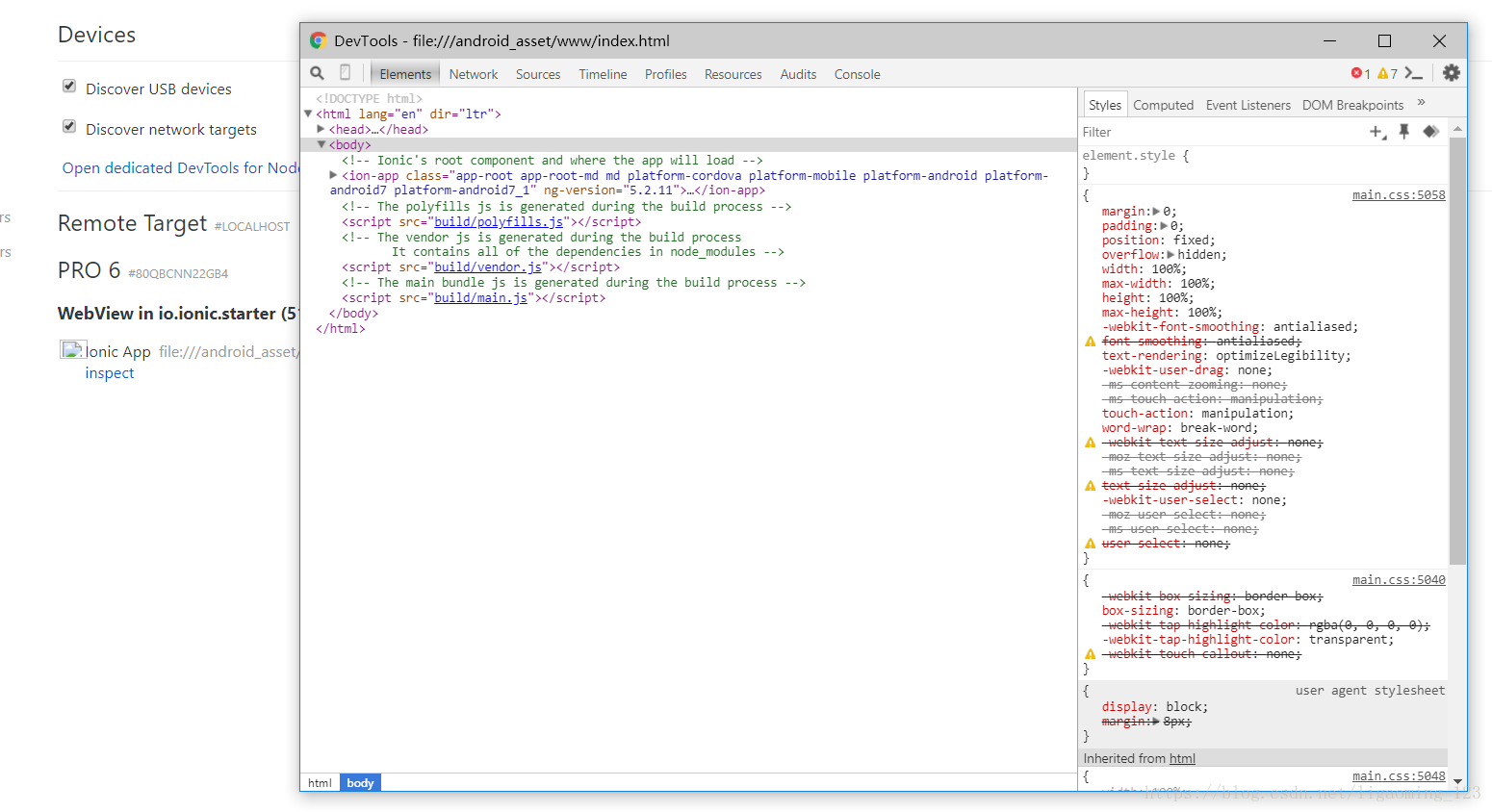The image size is (1492, 812).
Task: Show the console drawer prompt icon
Action: click(1413, 73)
